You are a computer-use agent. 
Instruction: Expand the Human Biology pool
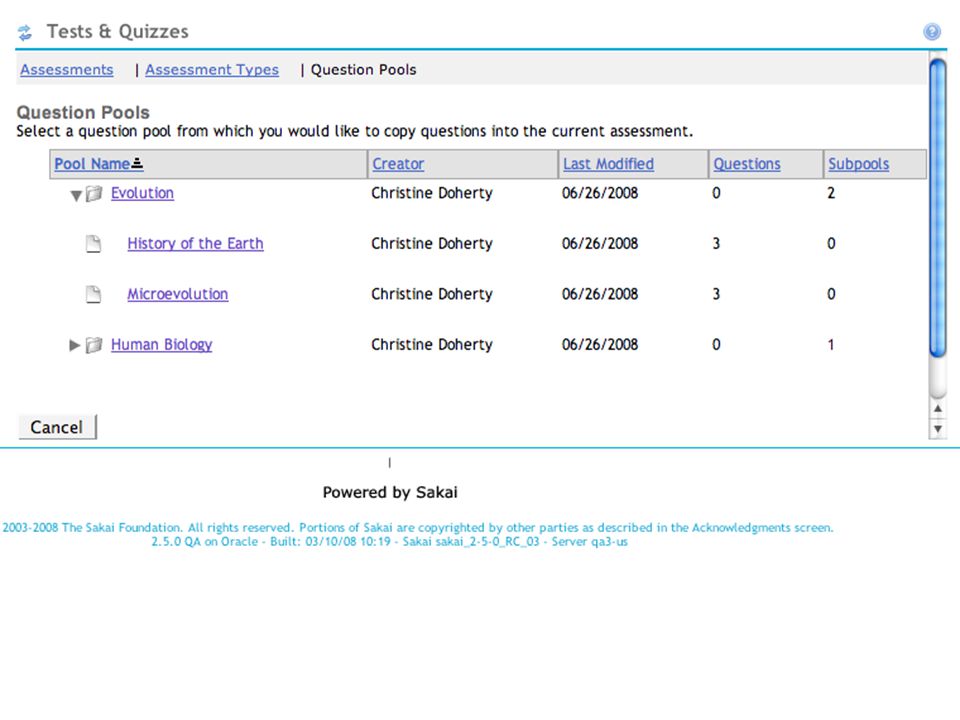[75, 345]
